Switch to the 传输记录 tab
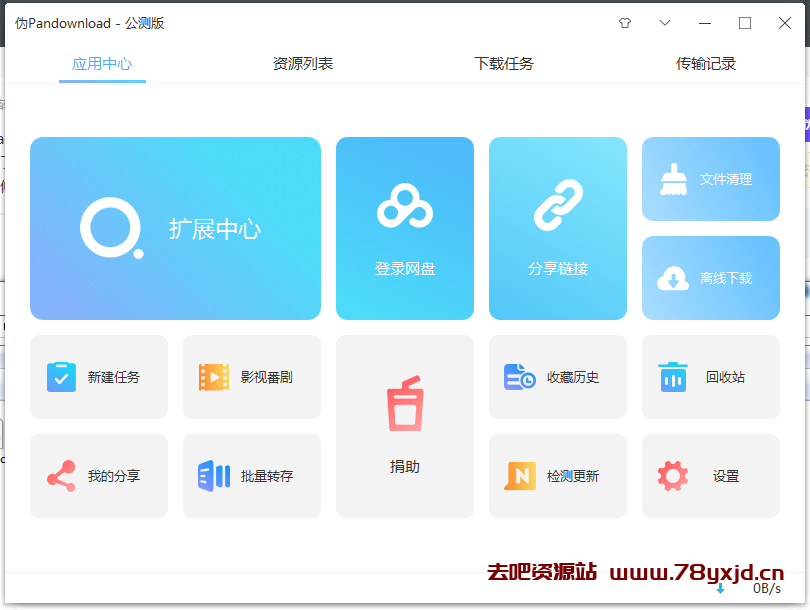Viewport: 810px width, 610px height. 706,64
